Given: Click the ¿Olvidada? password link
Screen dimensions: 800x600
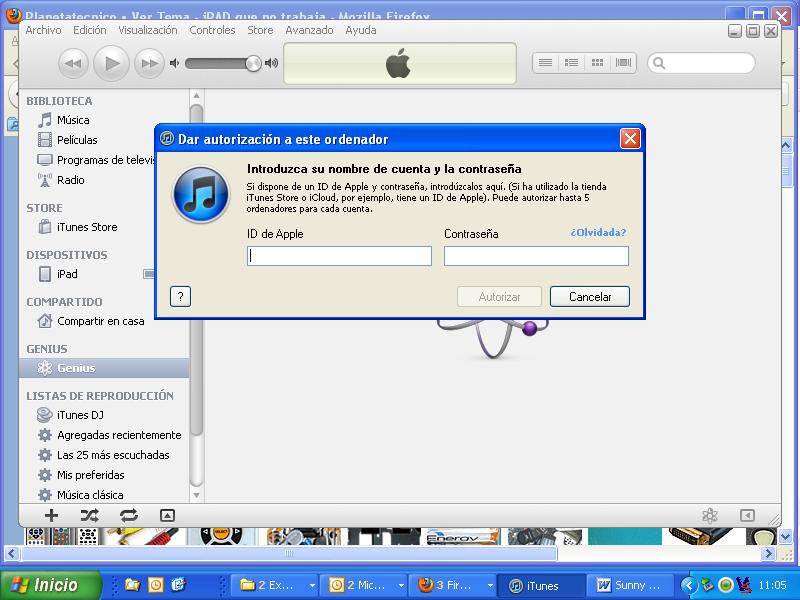Looking at the screenshot, I should point(598,233).
